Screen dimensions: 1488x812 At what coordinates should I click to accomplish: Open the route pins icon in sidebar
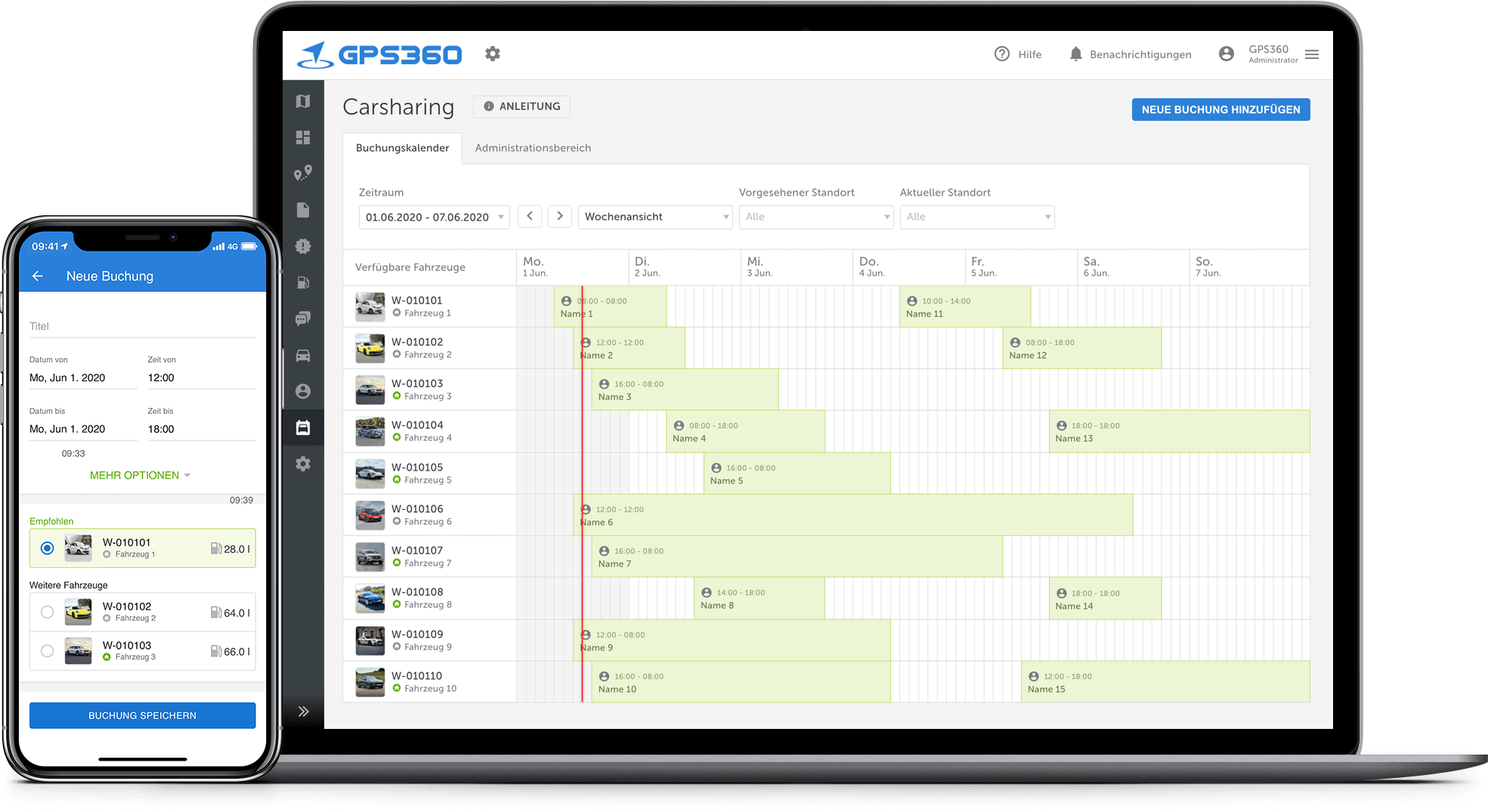(303, 174)
